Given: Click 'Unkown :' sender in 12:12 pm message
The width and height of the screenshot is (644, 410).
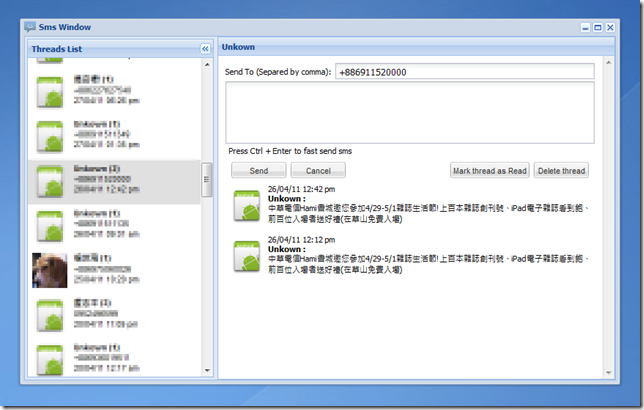Looking at the screenshot, I should tap(287, 249).
